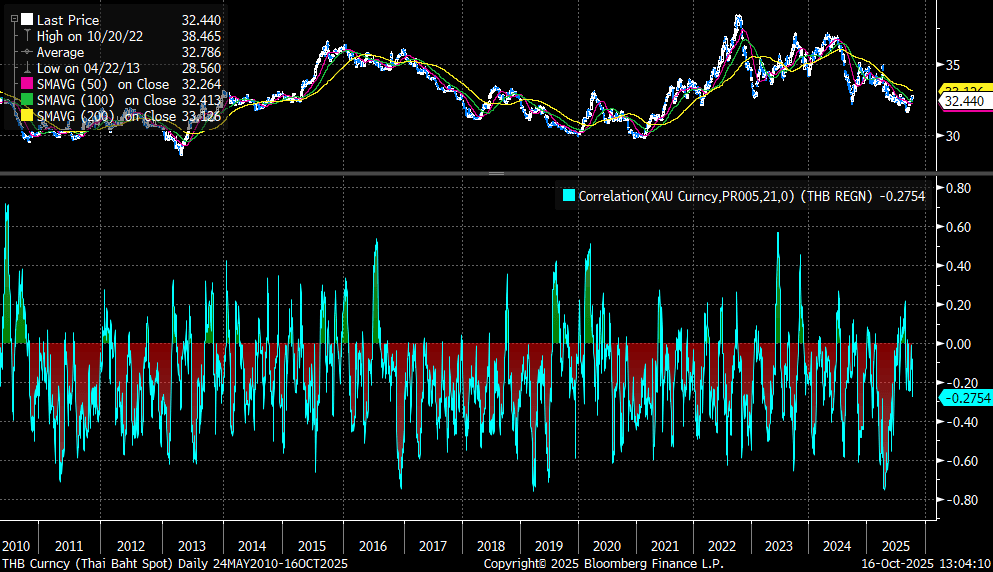Click the 0.80 correlation axis label
This screenshot has width=993, height=572.
coord(958,188)
